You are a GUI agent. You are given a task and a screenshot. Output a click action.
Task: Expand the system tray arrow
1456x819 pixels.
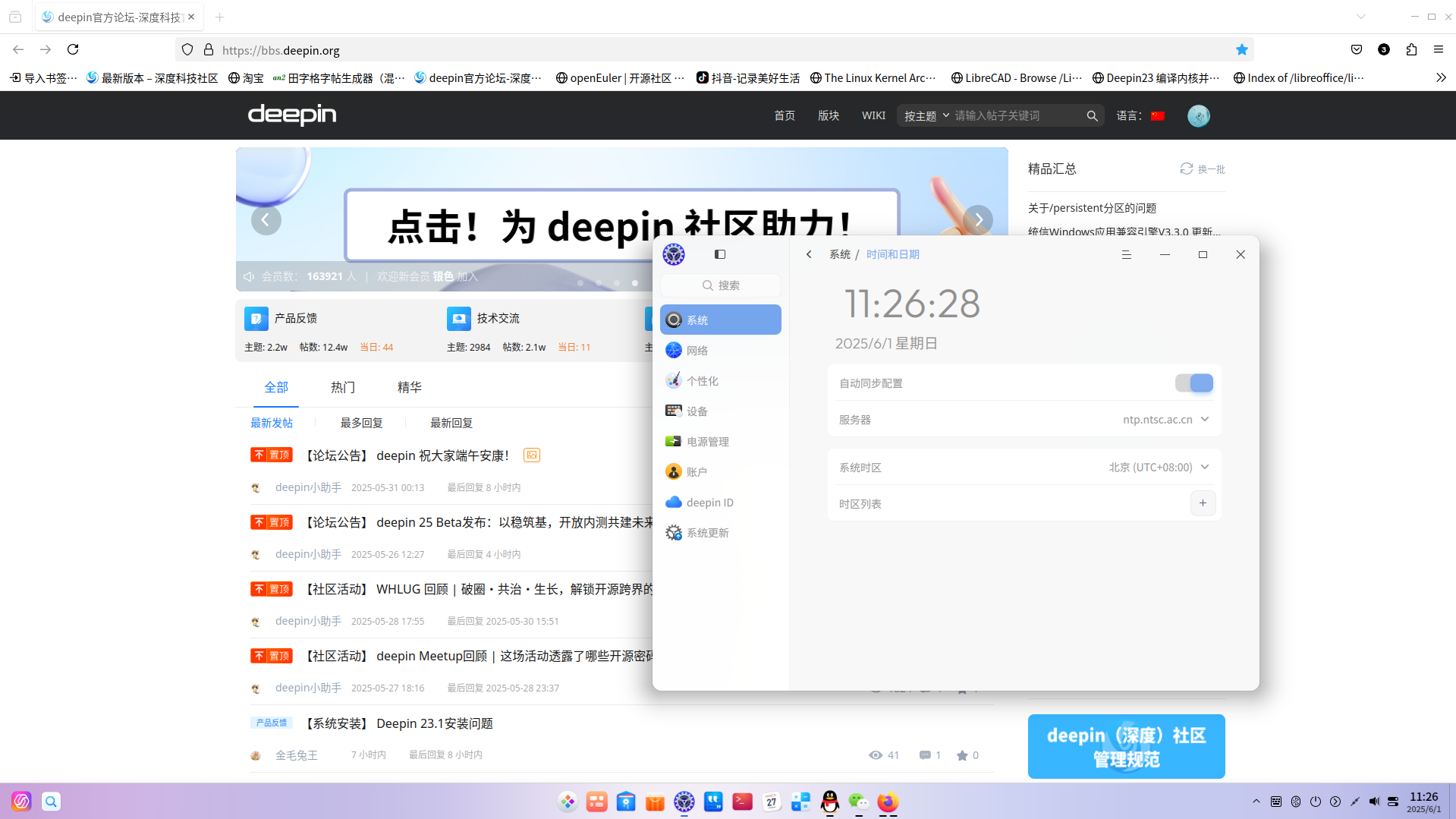[x=1256, y=802]
